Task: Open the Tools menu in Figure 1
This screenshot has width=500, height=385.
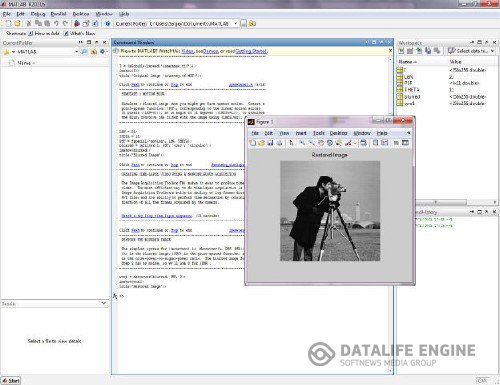Action: pos(319,133)
